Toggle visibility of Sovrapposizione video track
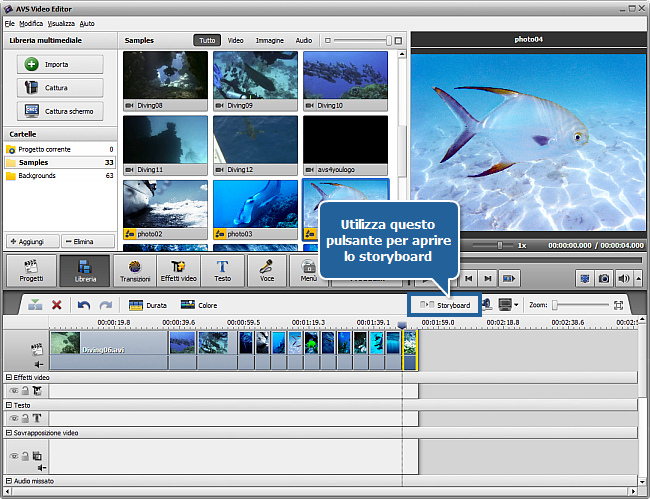Image resolution: width=650 pixels, height=499 pixels. point(13,455)
